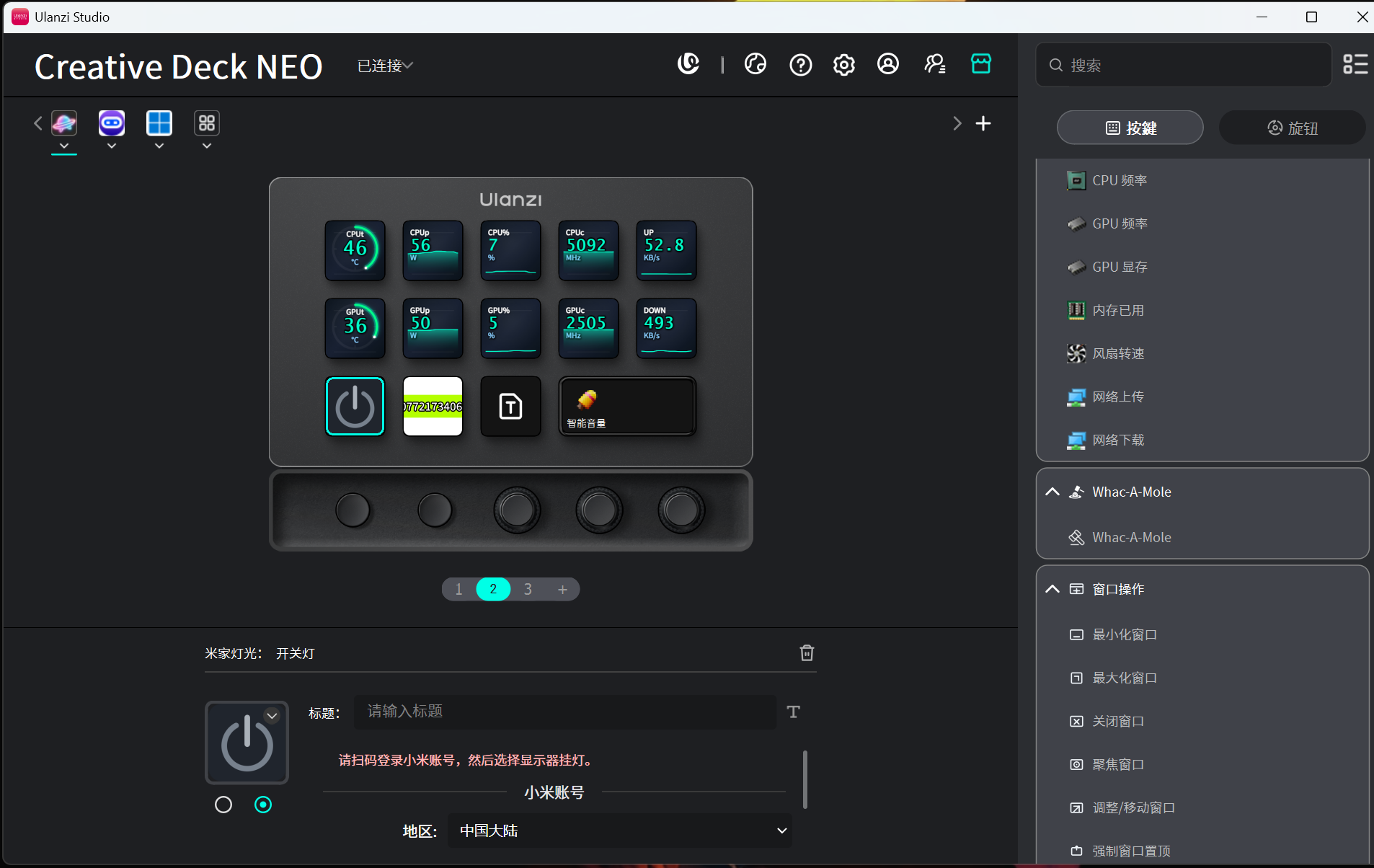This screenshot has height=868, width=1374.
Task: Open the user account profile icon
Action: (x=888, y=64)
